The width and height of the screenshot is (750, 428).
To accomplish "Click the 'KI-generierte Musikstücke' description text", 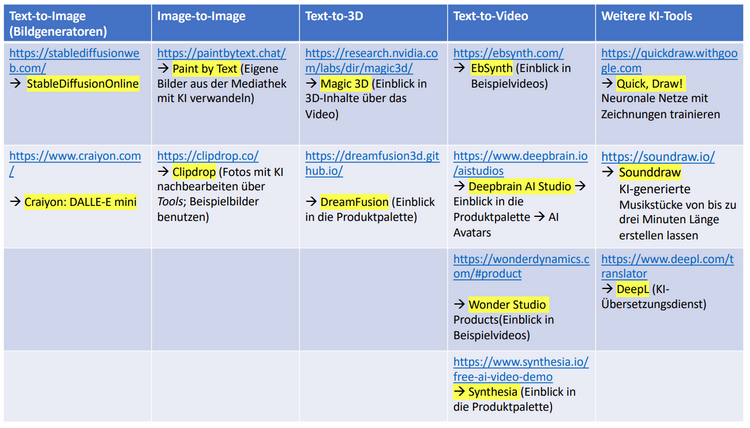I will coord(677,212).
